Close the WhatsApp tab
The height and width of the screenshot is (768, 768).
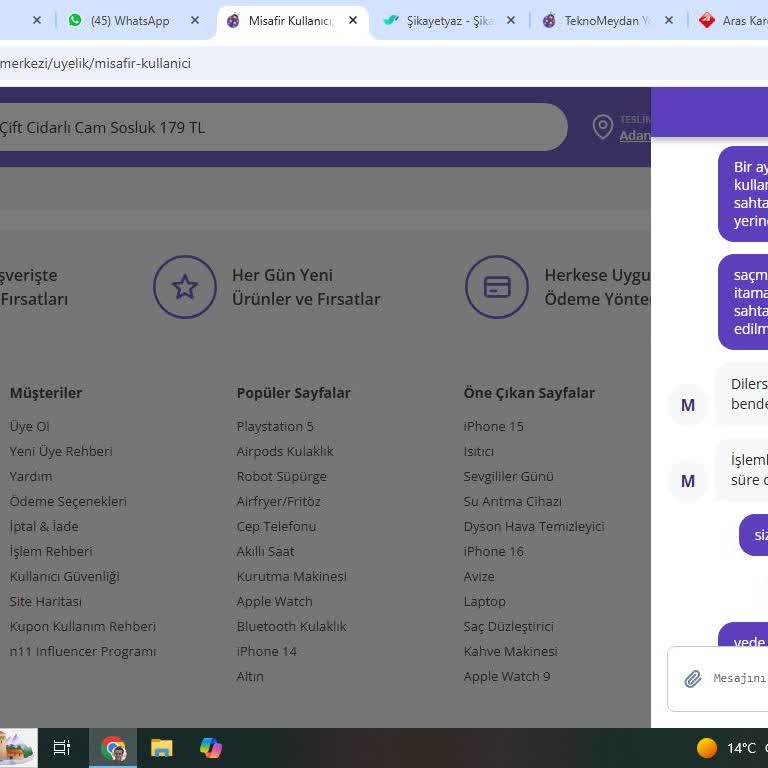[195, 21]
